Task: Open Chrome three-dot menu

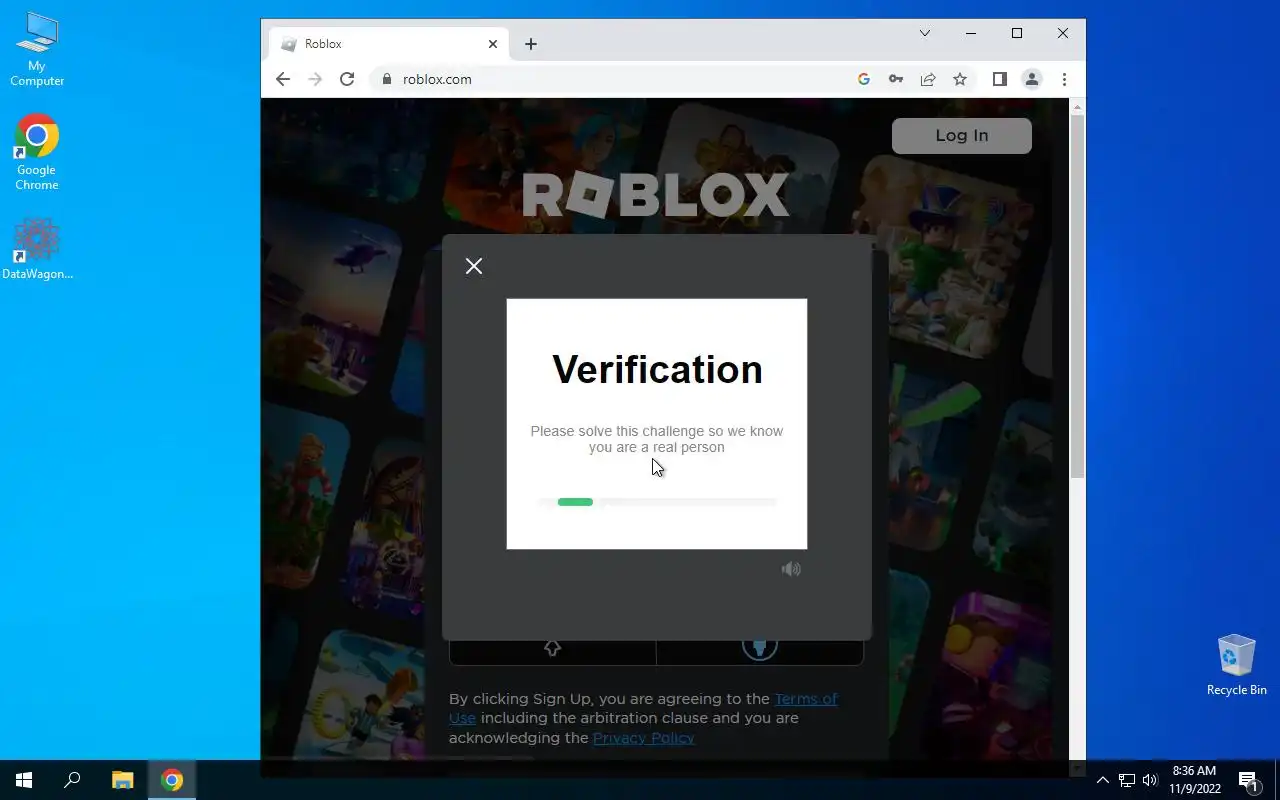Action: [1064, 79]
